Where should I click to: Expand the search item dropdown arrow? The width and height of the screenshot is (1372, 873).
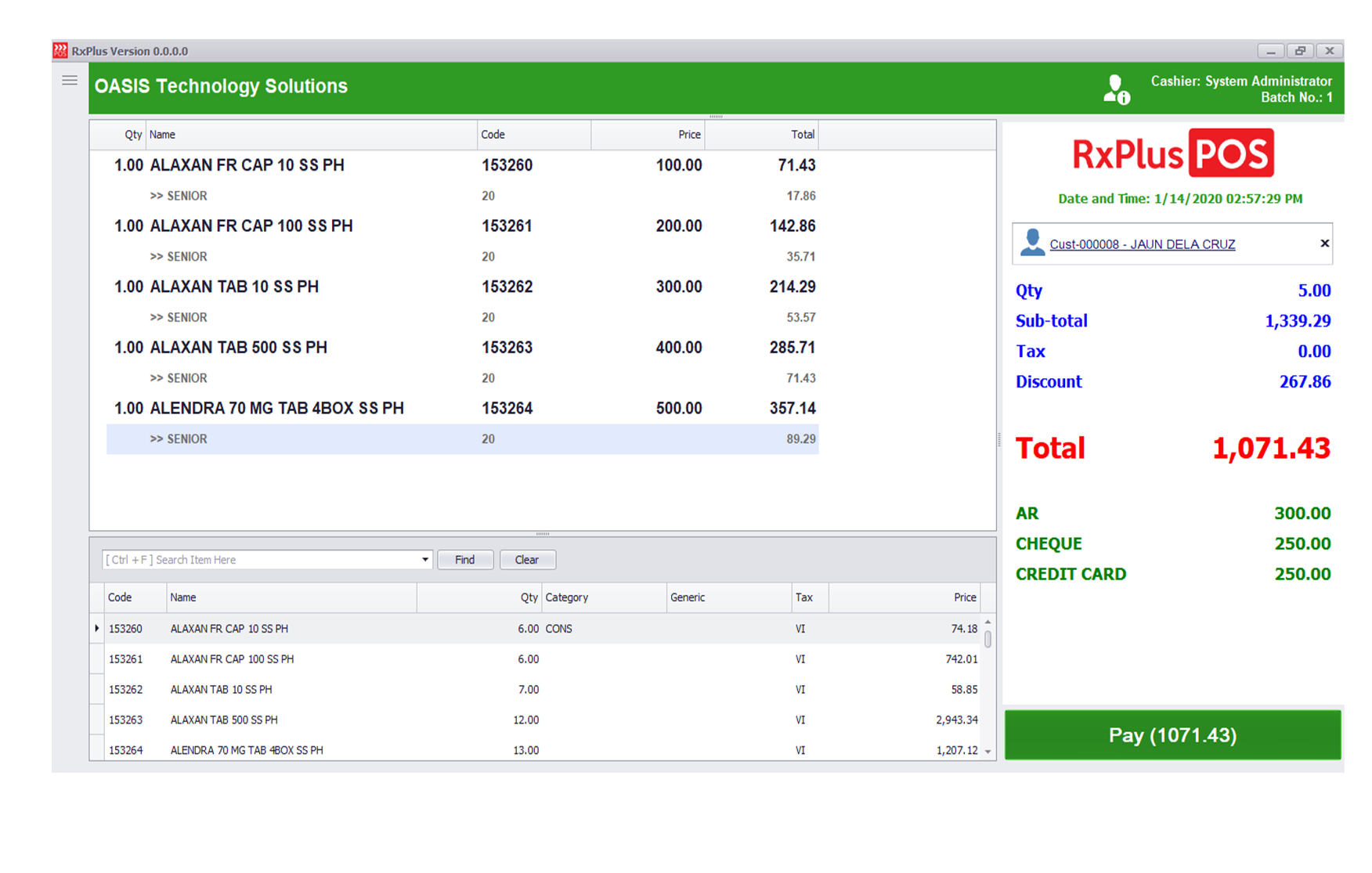coord(425,560)
